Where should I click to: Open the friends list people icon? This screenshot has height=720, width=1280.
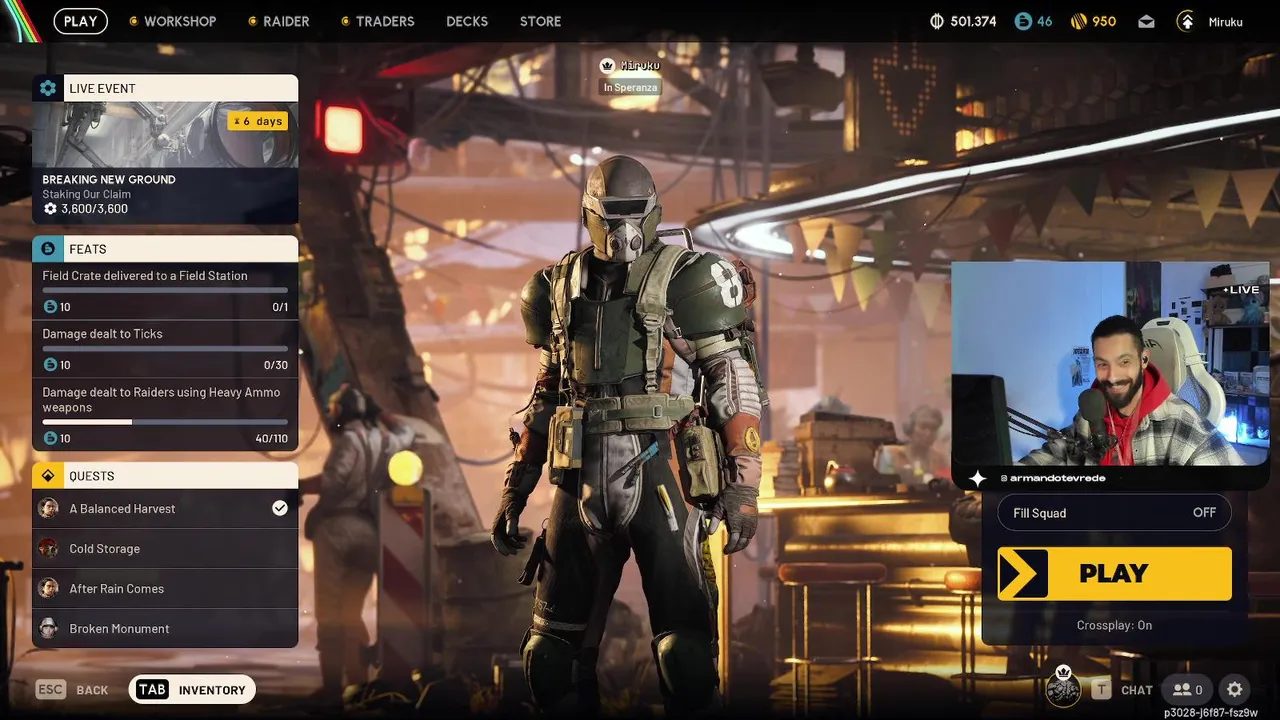[1187, 690]
